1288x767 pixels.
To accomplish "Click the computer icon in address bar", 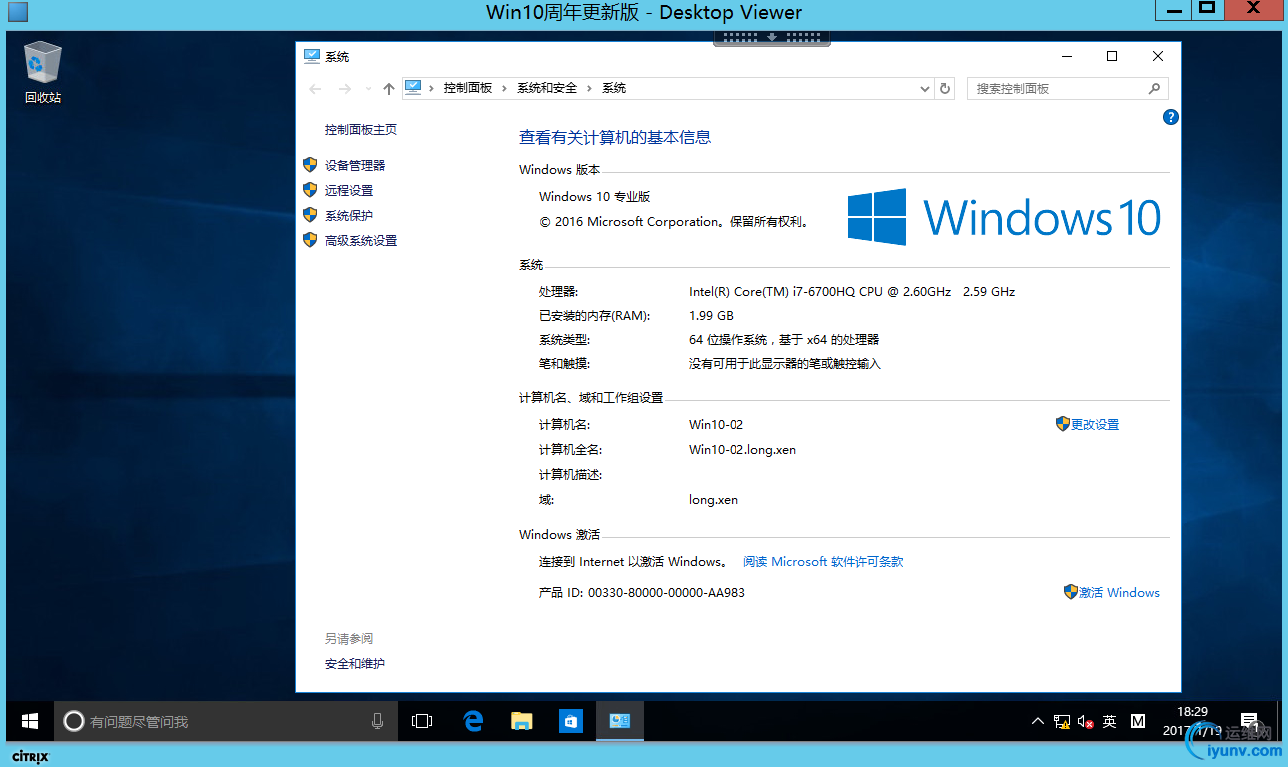I will pos(414,88).
